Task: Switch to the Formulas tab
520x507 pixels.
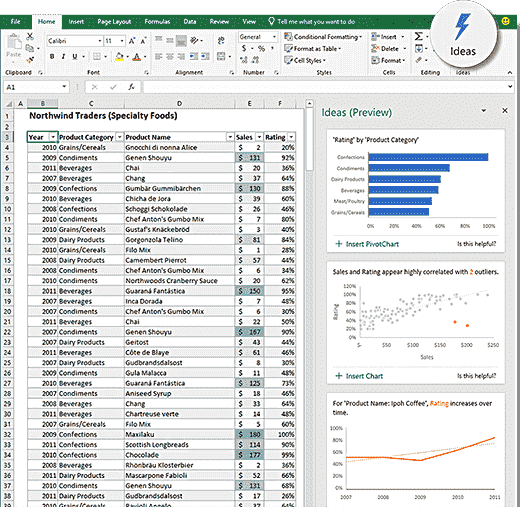Action: pyautogui.click(x=157, y=22)
